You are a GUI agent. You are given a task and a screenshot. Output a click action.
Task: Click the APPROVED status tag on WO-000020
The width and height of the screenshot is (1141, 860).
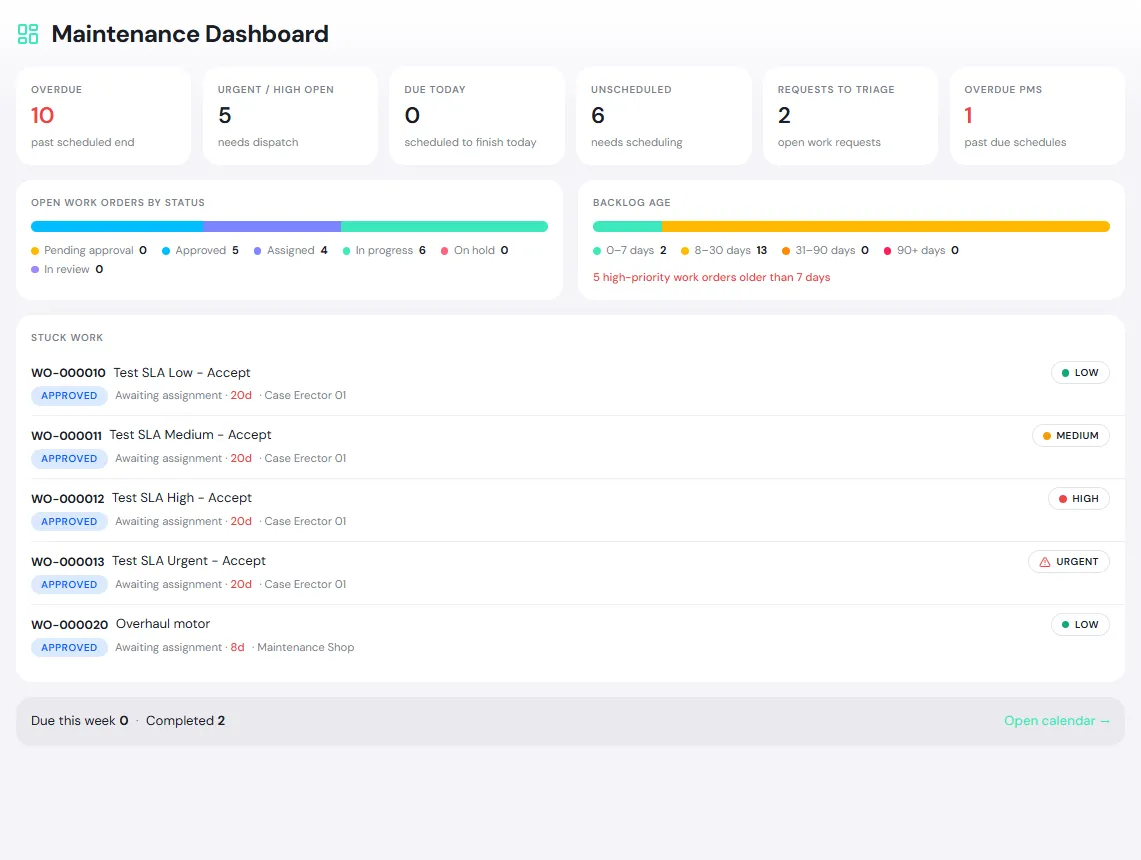[x=69, y=648]
